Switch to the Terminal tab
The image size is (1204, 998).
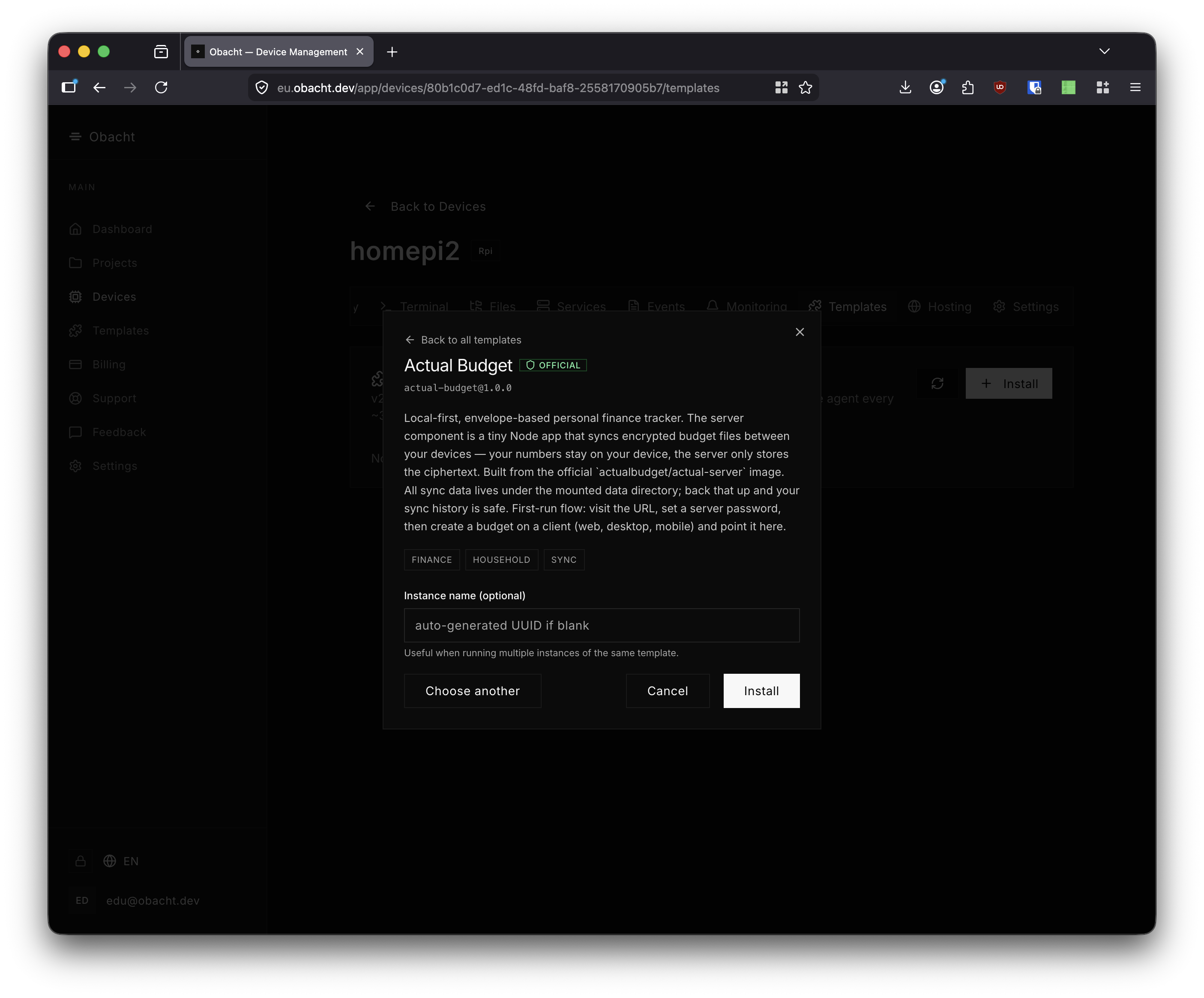click(415, 307)
